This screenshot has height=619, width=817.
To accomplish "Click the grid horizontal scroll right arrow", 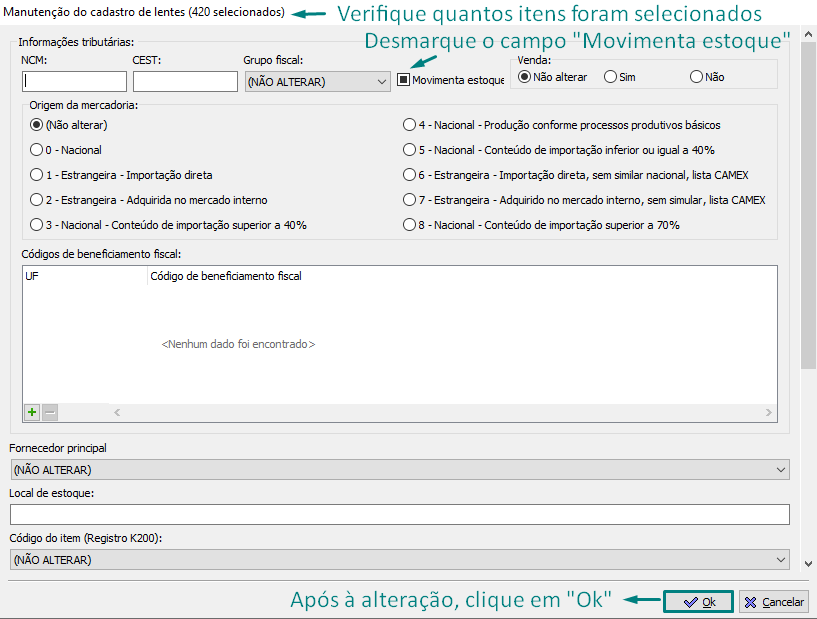I will (769, 412).
